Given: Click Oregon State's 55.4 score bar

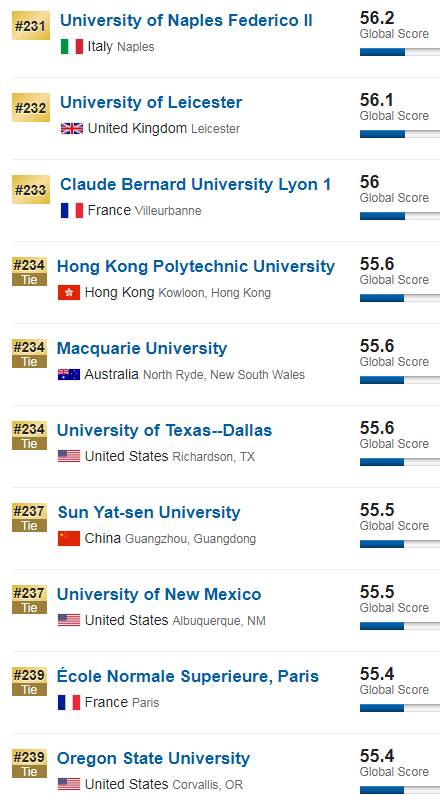Looking at the screenshot, I should (x=400, y=790).
